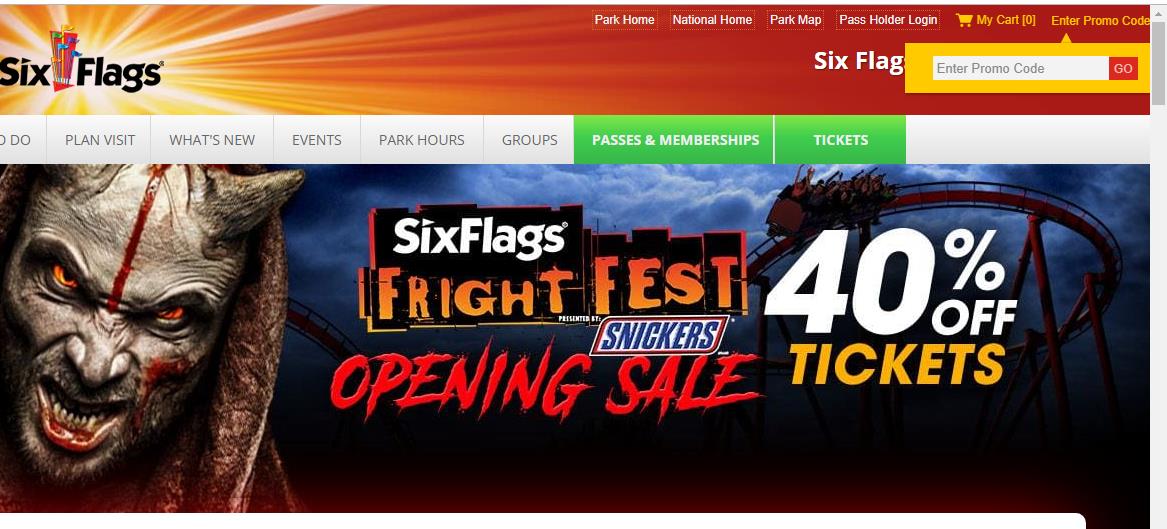The image size is (1167, 529).
Task: Go to National Home
Action: pos(712,20)
